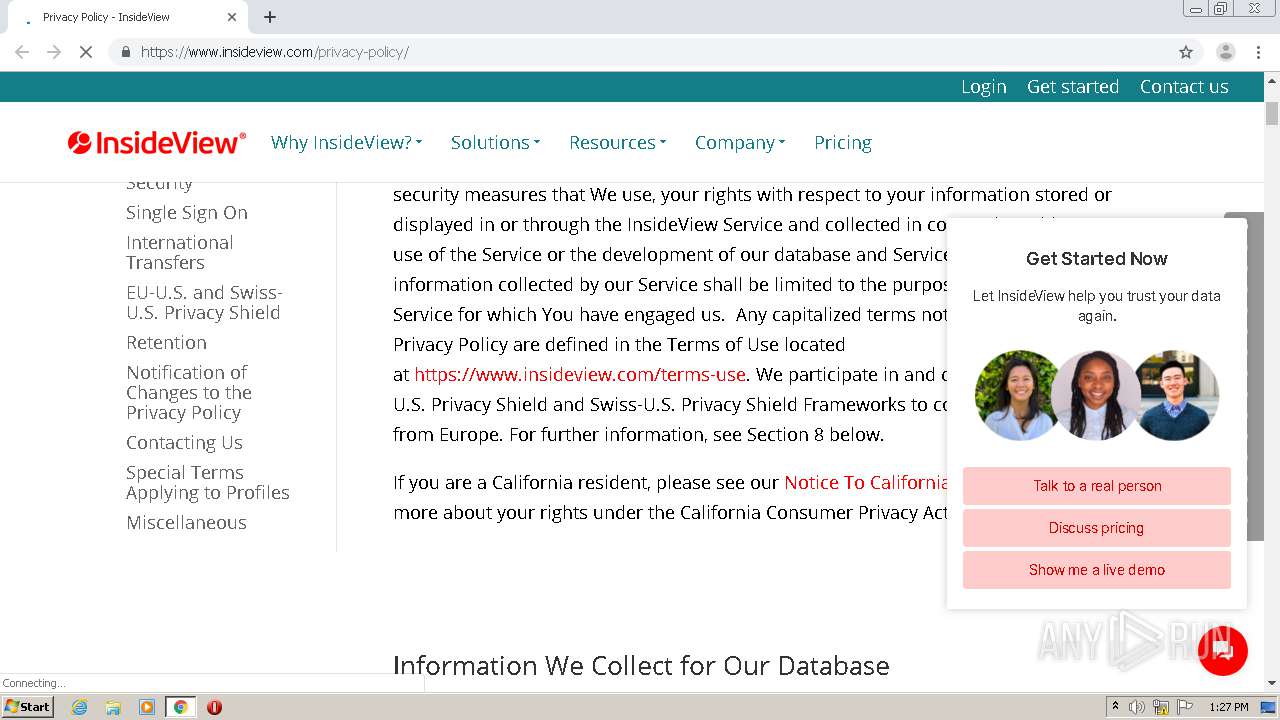Go to Notification of Changes section
The width and height of the screenshot is (1280, 720).
[189, 393]
